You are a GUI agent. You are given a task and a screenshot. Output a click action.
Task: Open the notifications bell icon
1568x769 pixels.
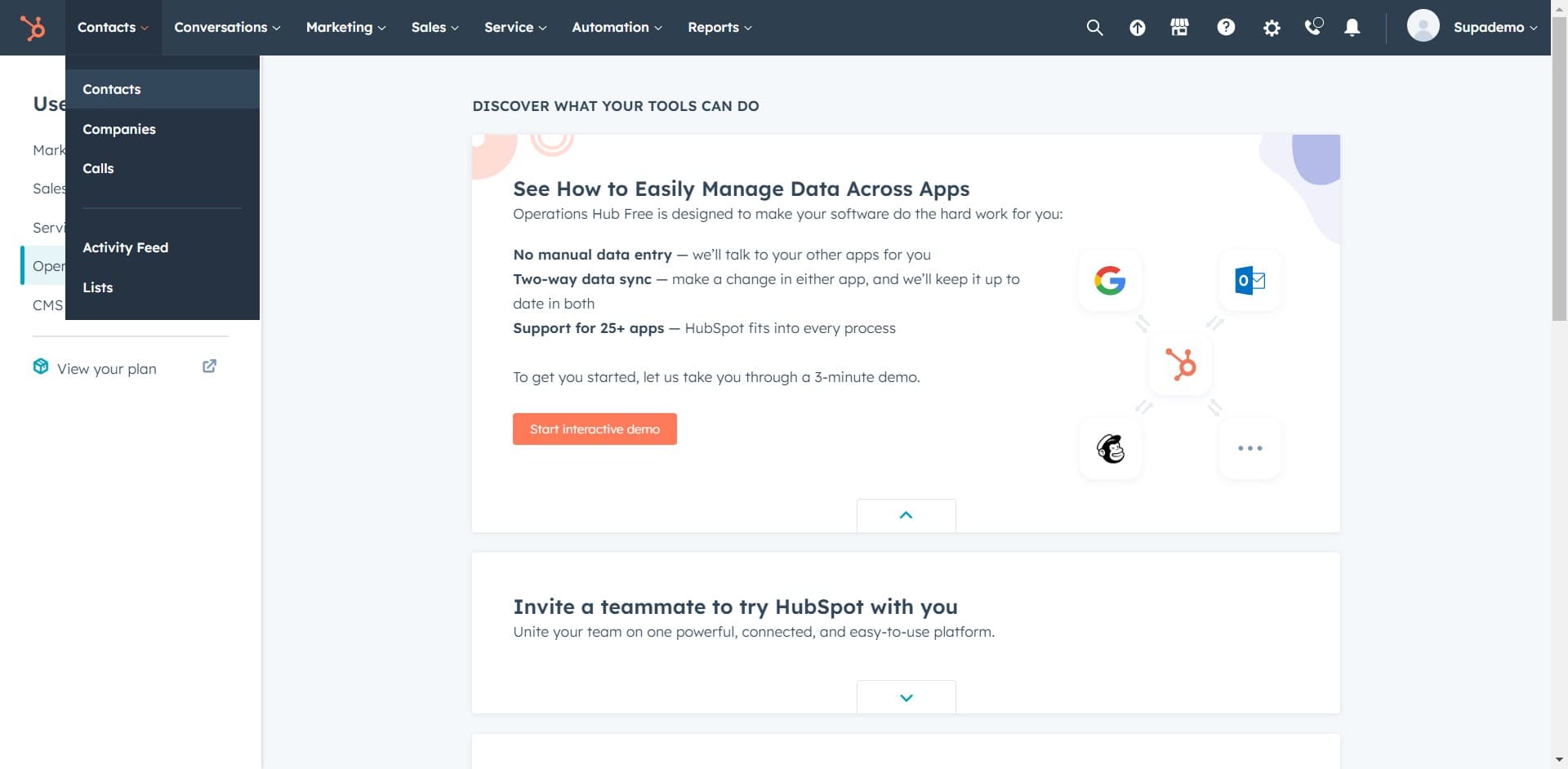click(1352, 28)
